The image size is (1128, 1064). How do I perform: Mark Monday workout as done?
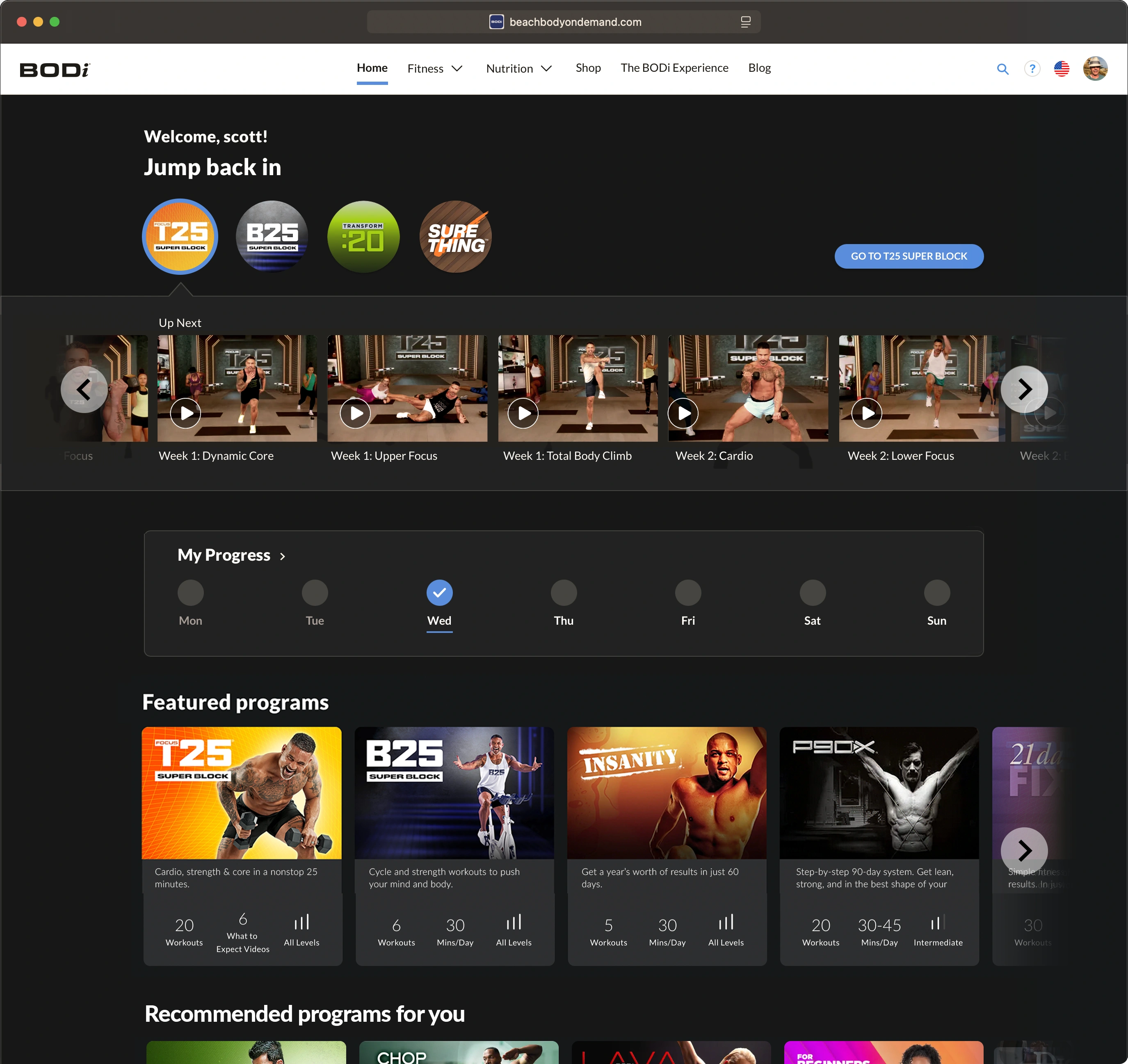(191, 592)
